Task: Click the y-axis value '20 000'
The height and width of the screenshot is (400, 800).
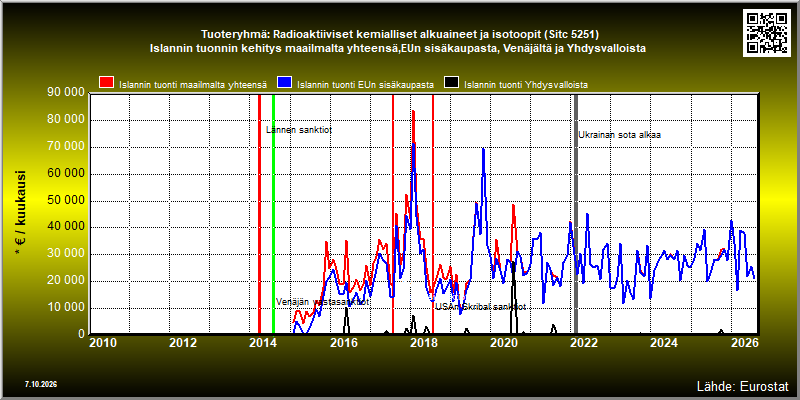Action: [66, 281]
